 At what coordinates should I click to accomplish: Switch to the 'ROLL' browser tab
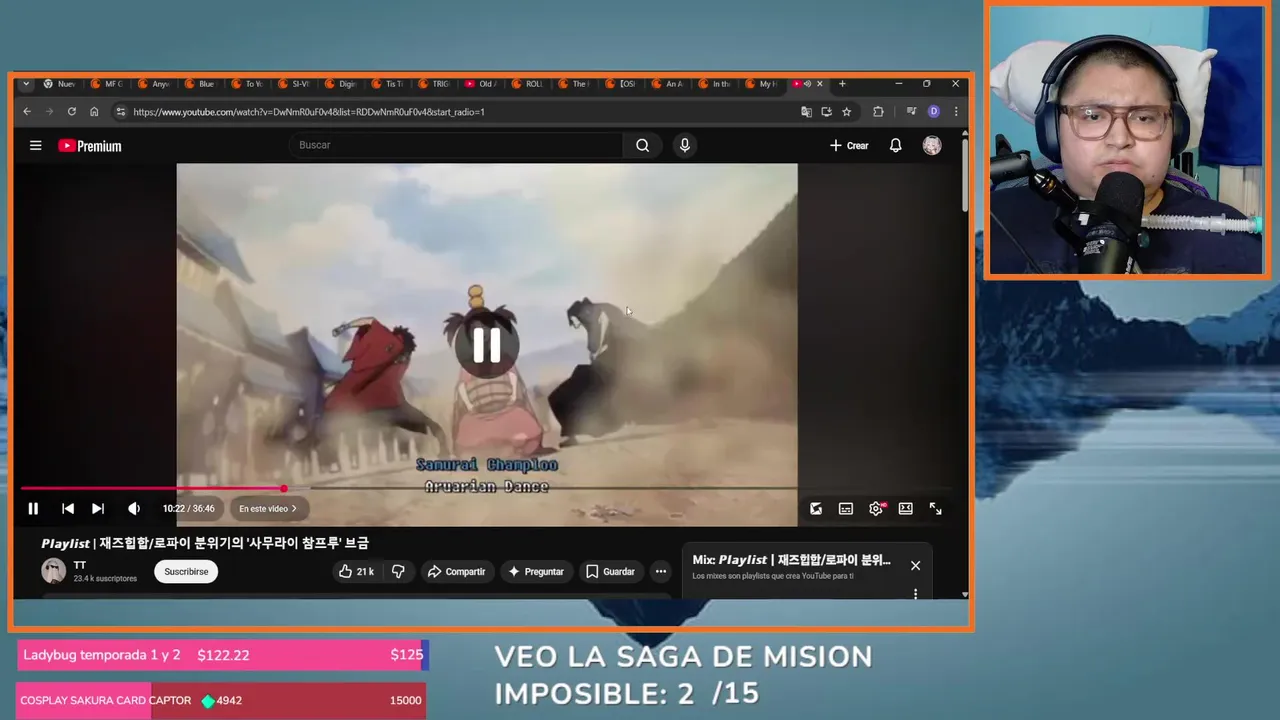click(528, 84)
